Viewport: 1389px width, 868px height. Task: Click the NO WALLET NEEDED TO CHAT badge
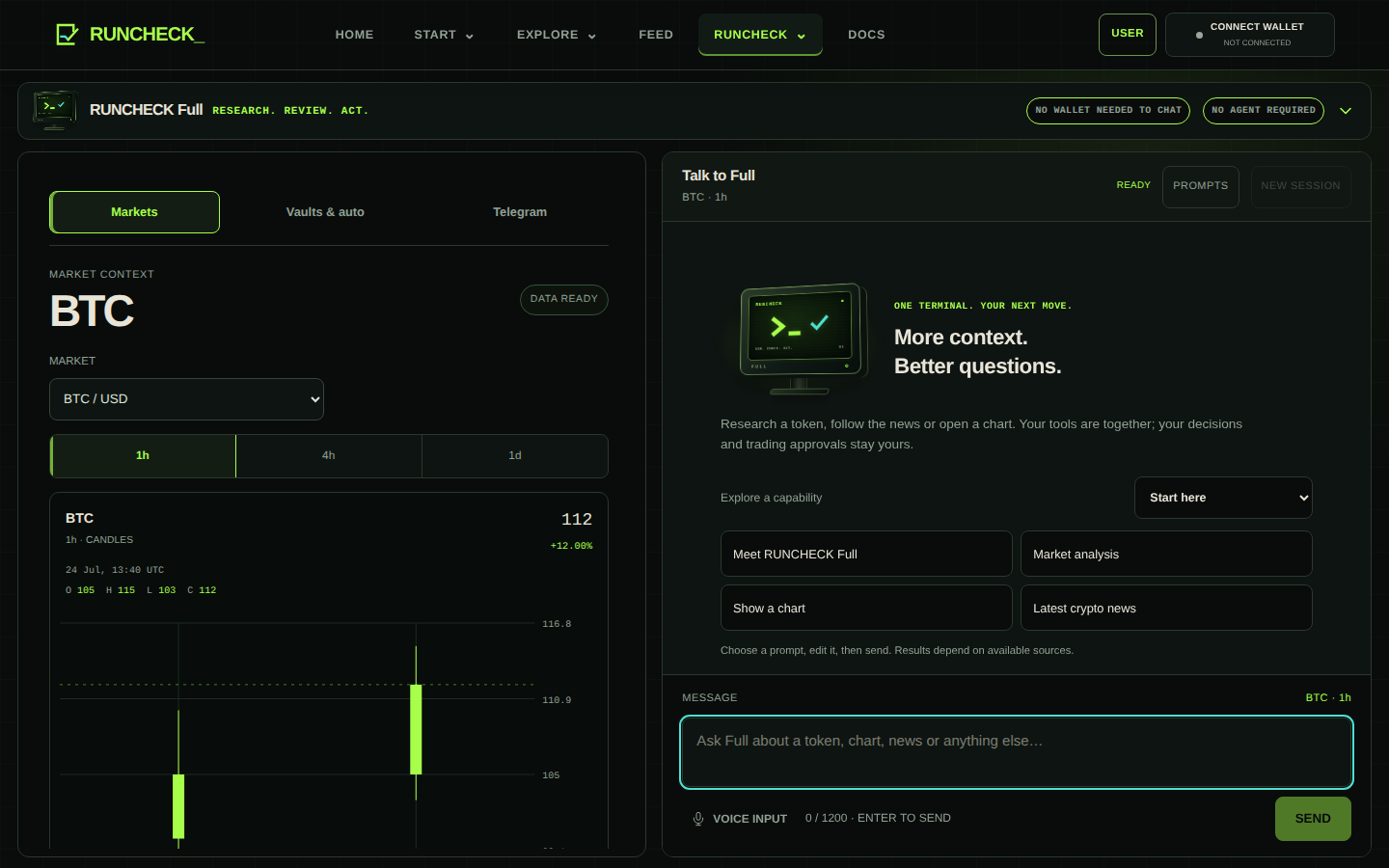[x=1108, y=111]
